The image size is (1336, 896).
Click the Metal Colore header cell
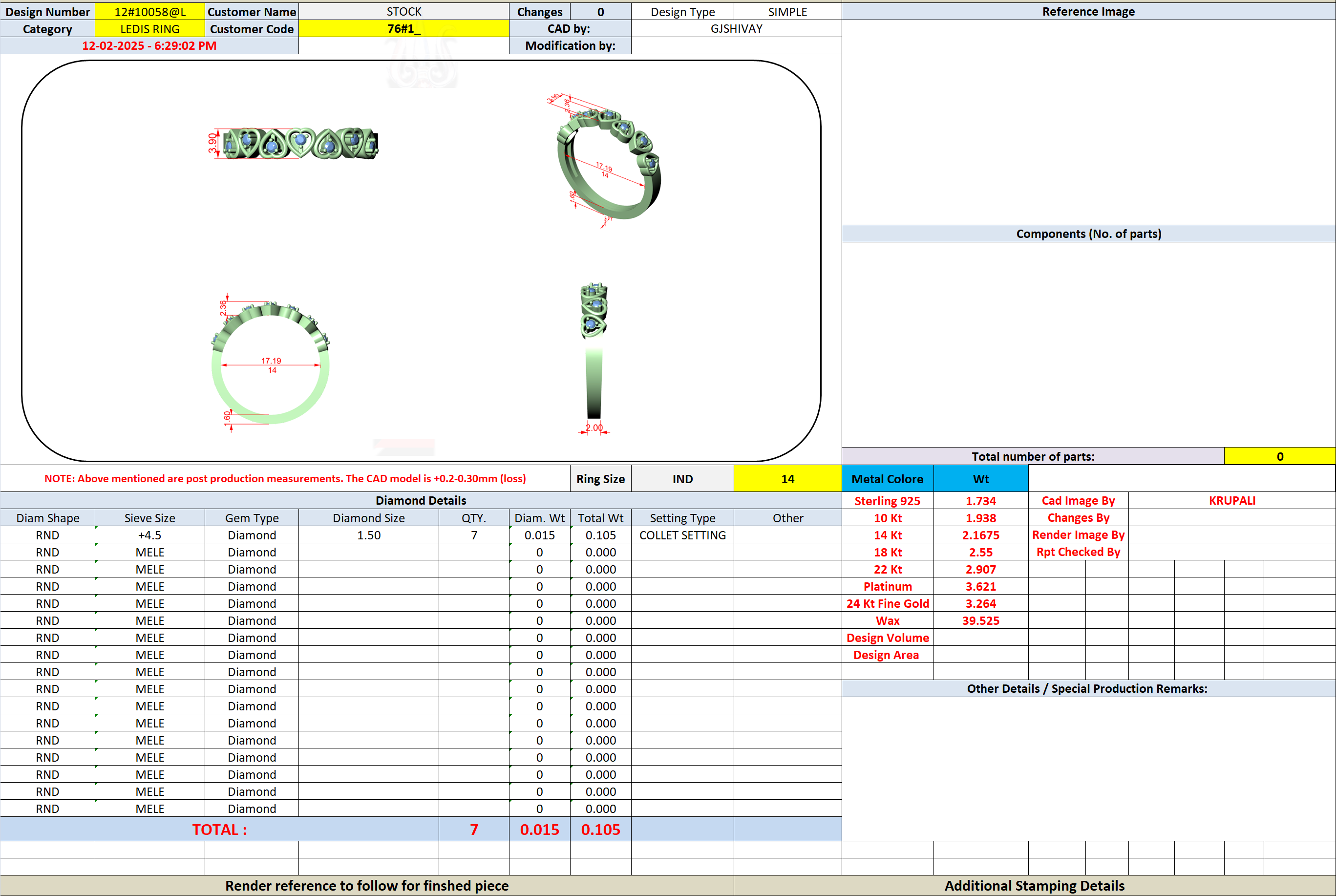[888, 479]
